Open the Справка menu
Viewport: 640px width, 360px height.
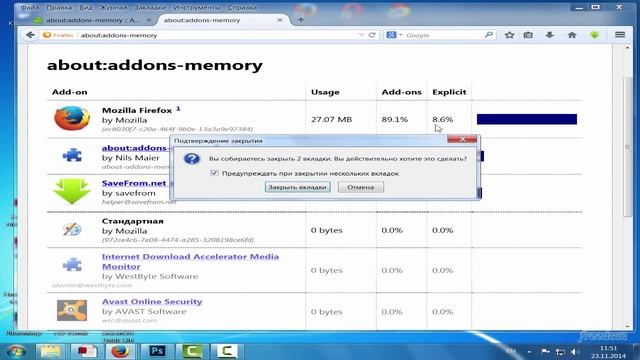[242, 7]
